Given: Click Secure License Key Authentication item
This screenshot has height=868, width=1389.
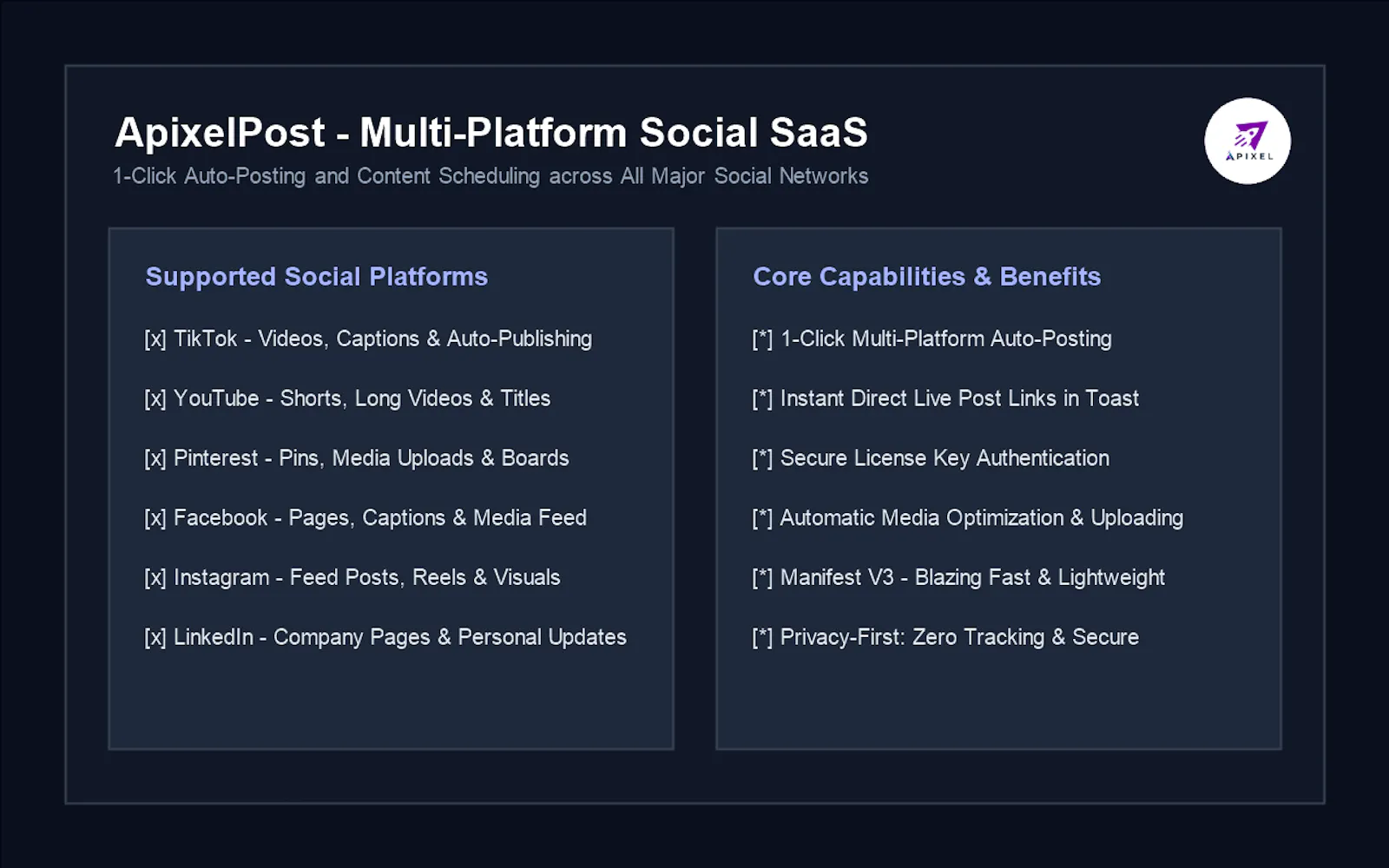Looking at the screenshot, I should pyautogui.click(x=931, y=458).
